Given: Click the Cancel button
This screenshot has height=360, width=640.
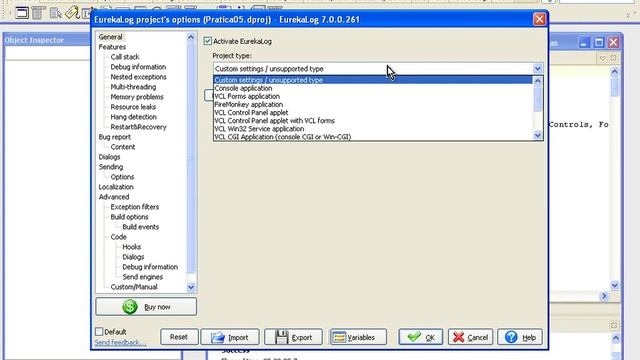Looking at the screenshot, I should pos(470,337).
